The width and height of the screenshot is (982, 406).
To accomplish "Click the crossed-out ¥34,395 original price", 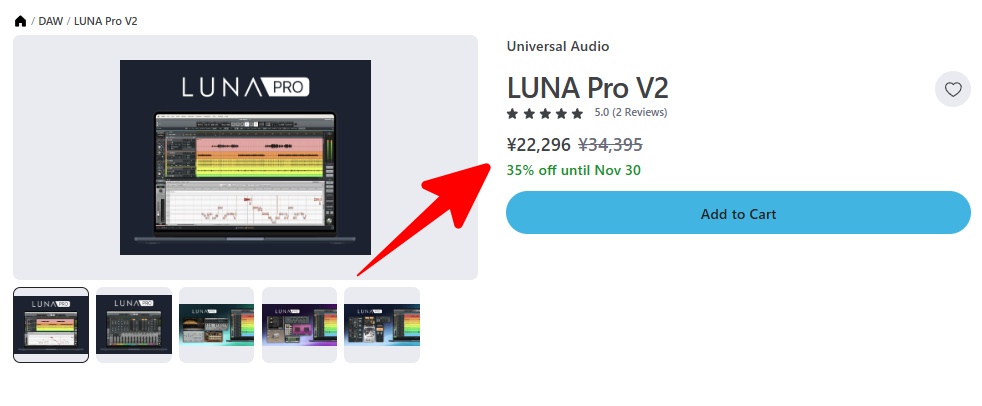I will [x=610, y=145].
